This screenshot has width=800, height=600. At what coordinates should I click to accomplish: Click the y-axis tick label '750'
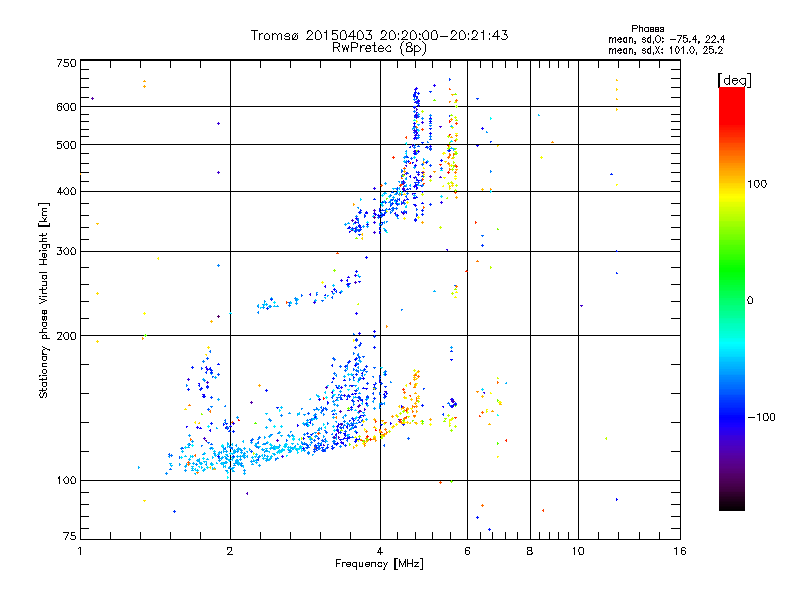point(66,63)
